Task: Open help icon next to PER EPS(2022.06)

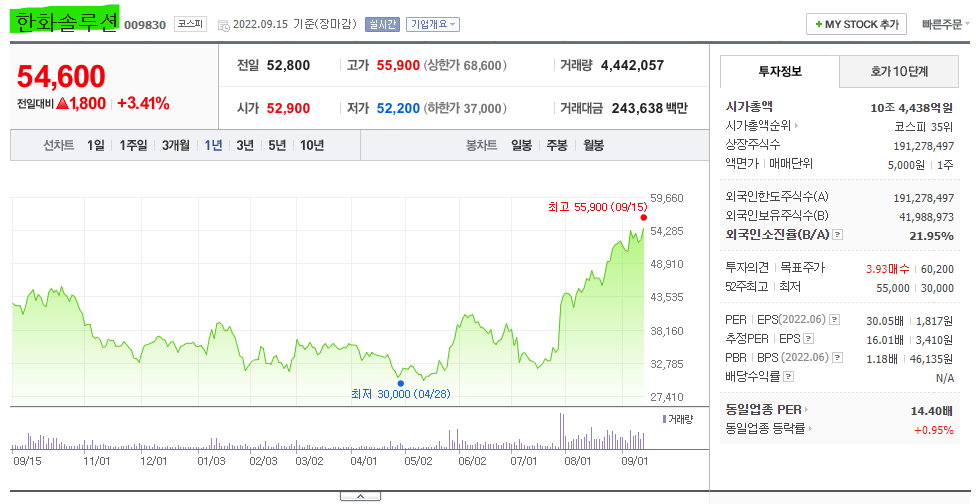Action: [835, 320]
